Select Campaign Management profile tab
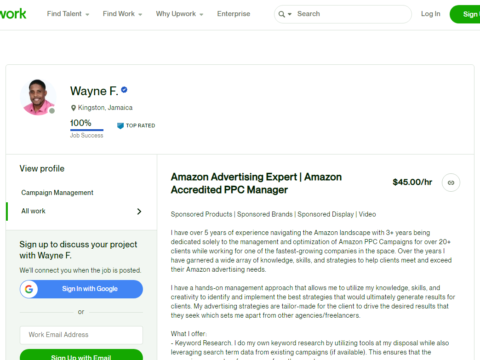This screenshot has height=360, width=480. (x=57, y=193)
